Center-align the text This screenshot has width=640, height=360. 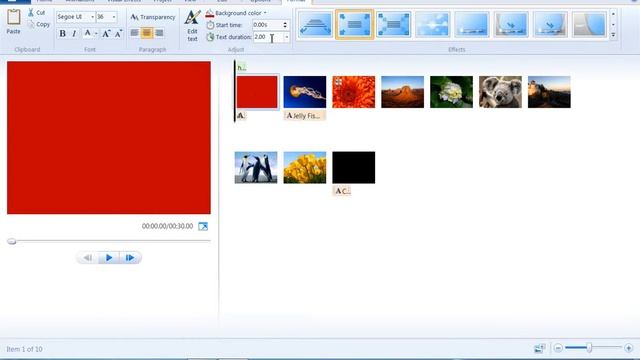147,33
